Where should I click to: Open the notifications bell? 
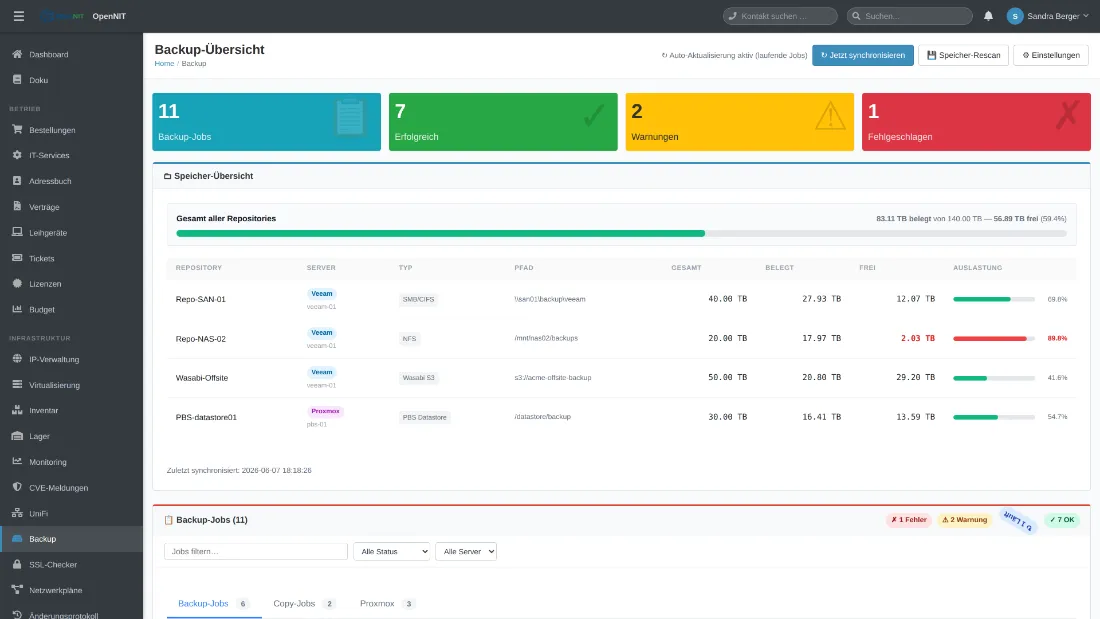point(988,16)
